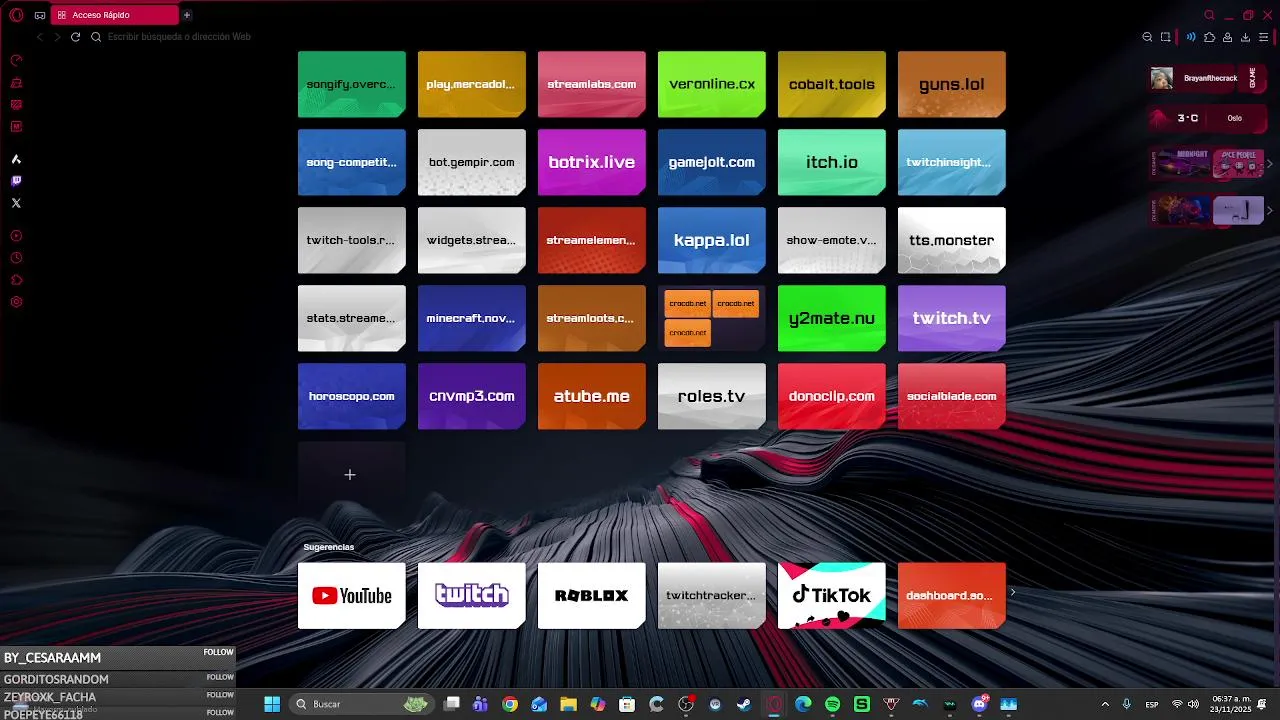This screenshot has width=1280, height=720.
Task: Open the itch.io speed dial tile
Action: (832, 162)
